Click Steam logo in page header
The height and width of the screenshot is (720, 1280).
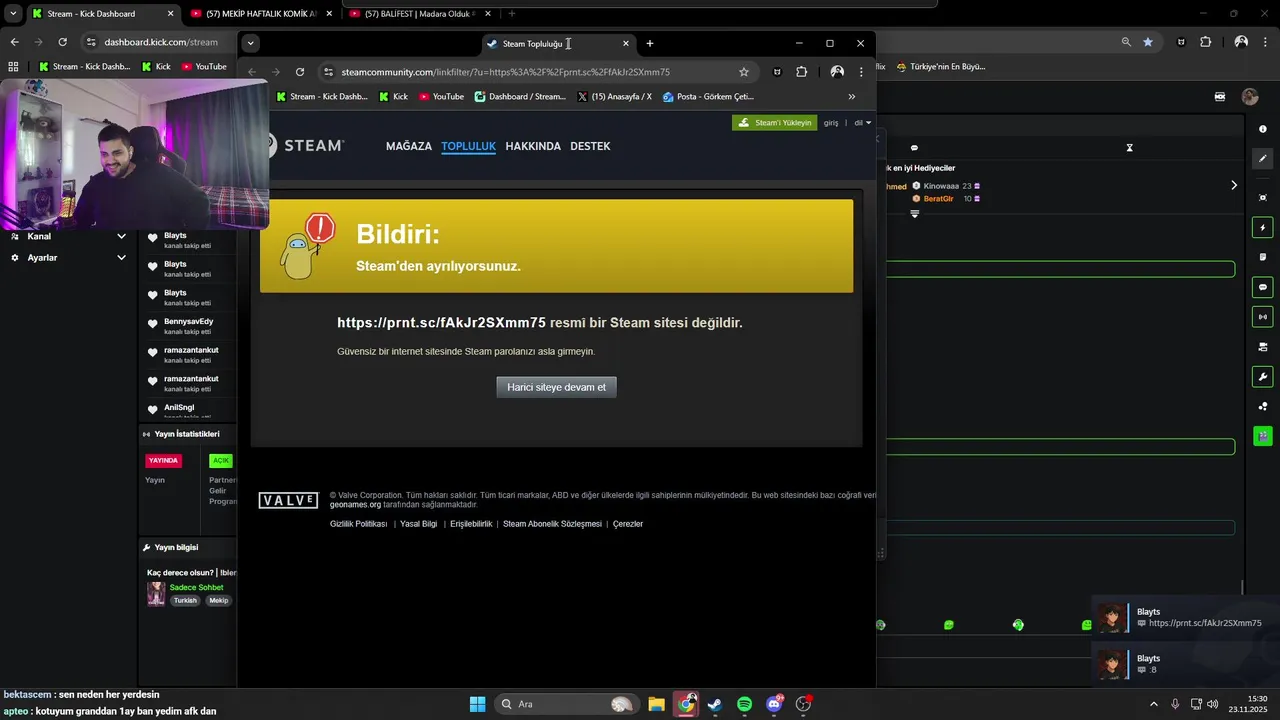click(x=306, y=146)
